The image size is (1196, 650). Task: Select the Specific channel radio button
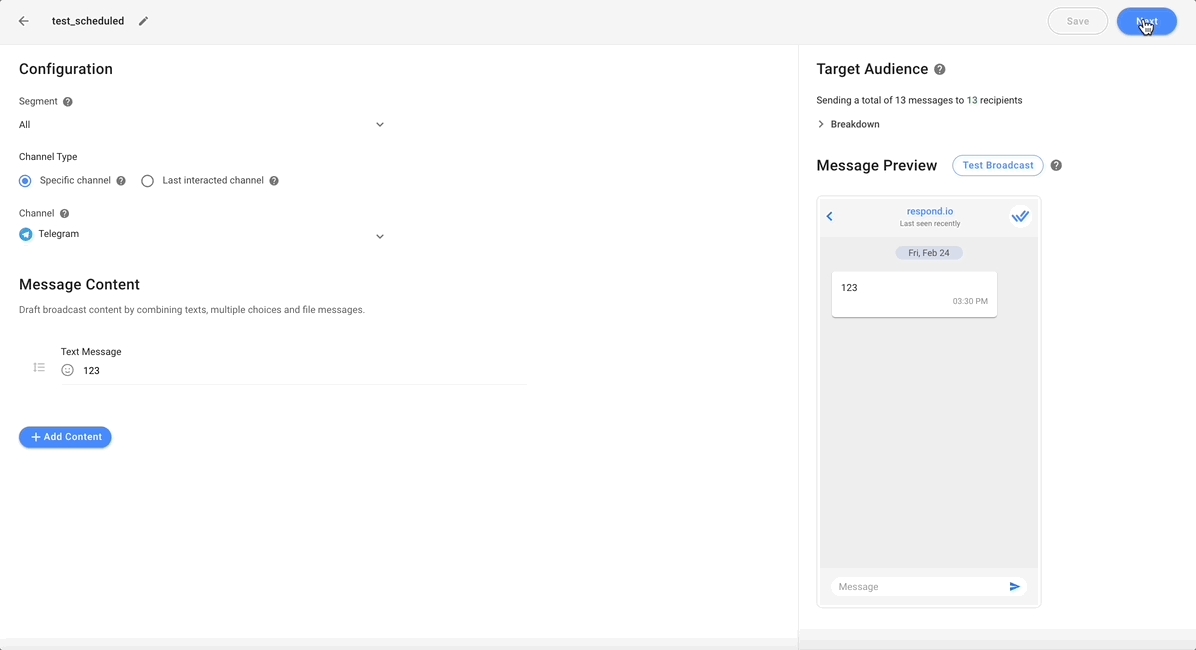25,181
